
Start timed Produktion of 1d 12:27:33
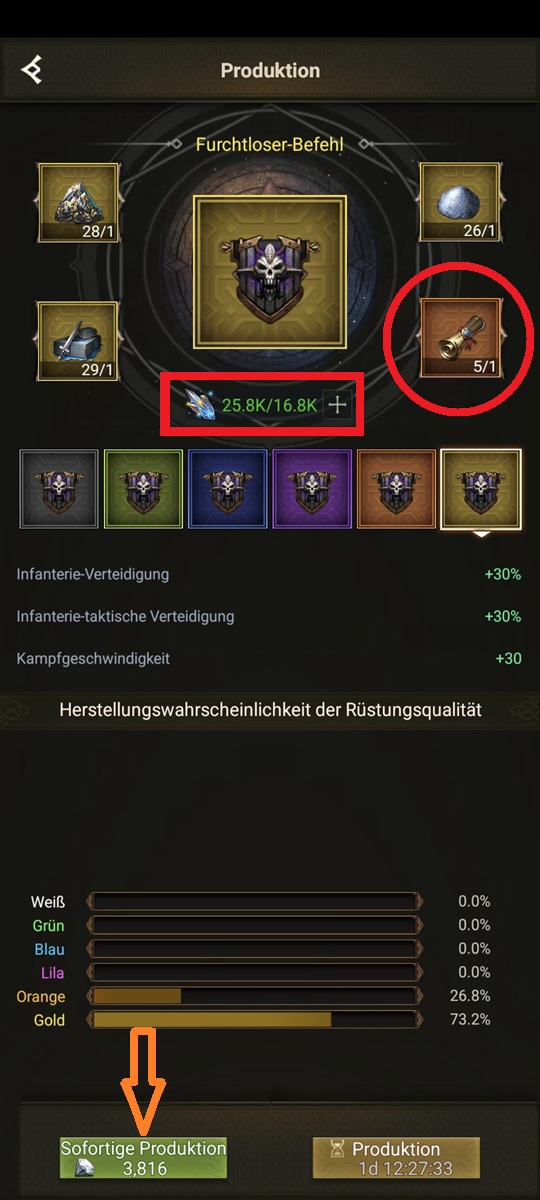coord(396,1158)
